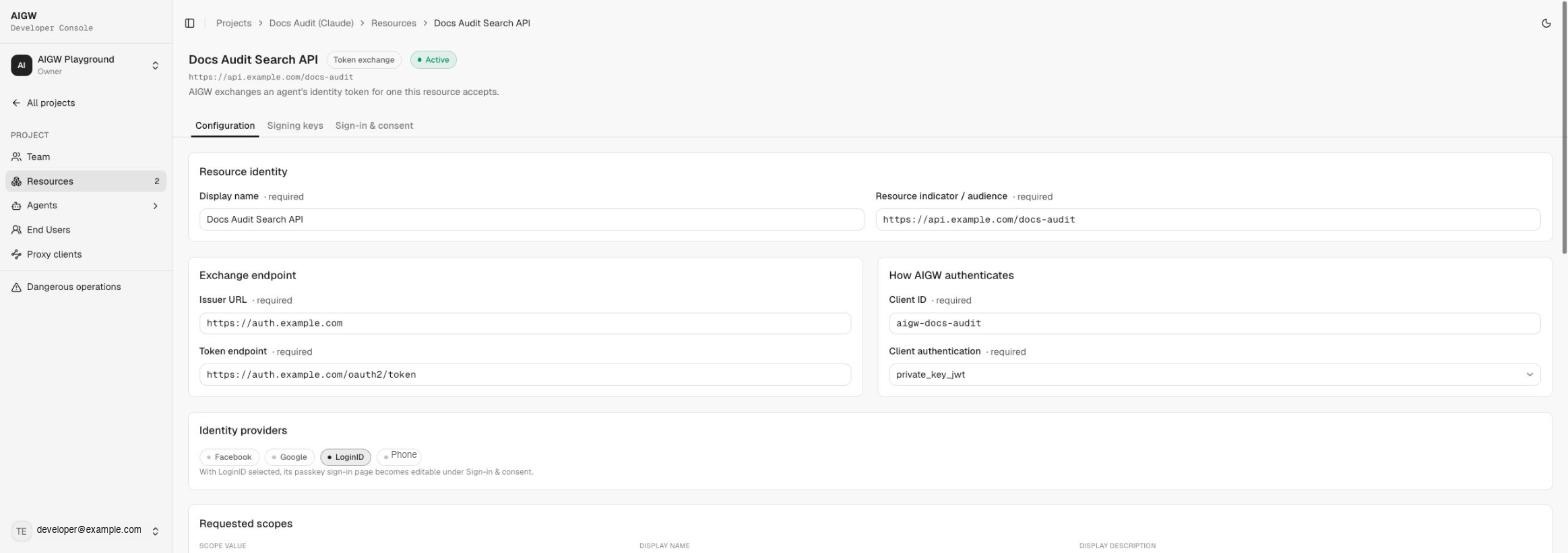1568x553 pixels.
Task: Collapse the sidebar with the panel icon
Action: [189, 23]
